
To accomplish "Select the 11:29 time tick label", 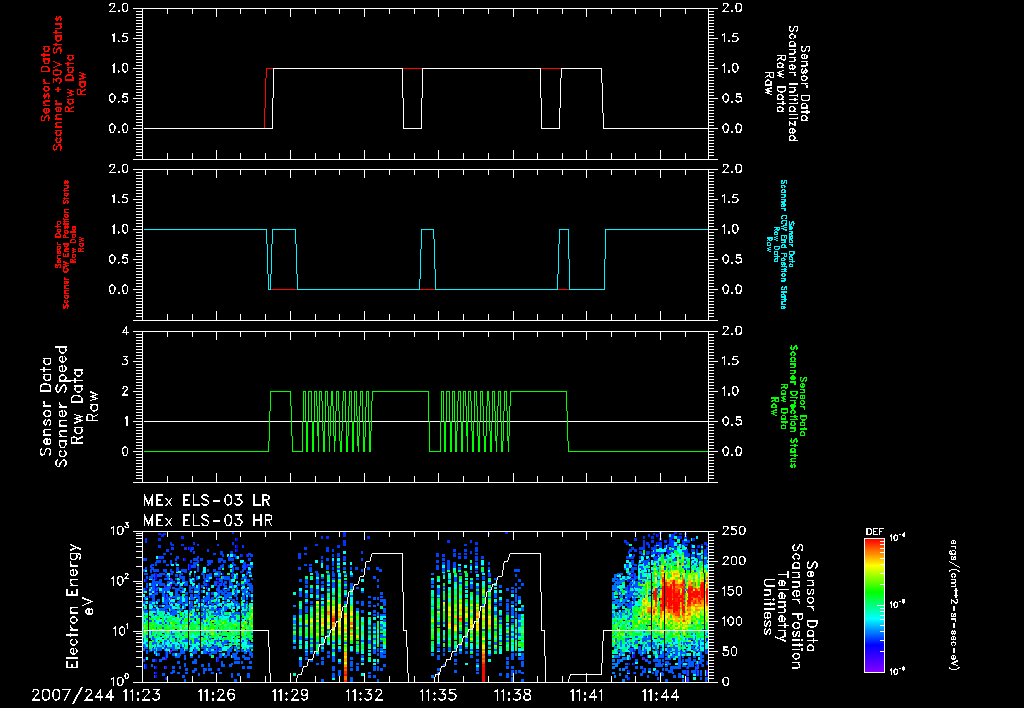I will [x=291, y=696].
